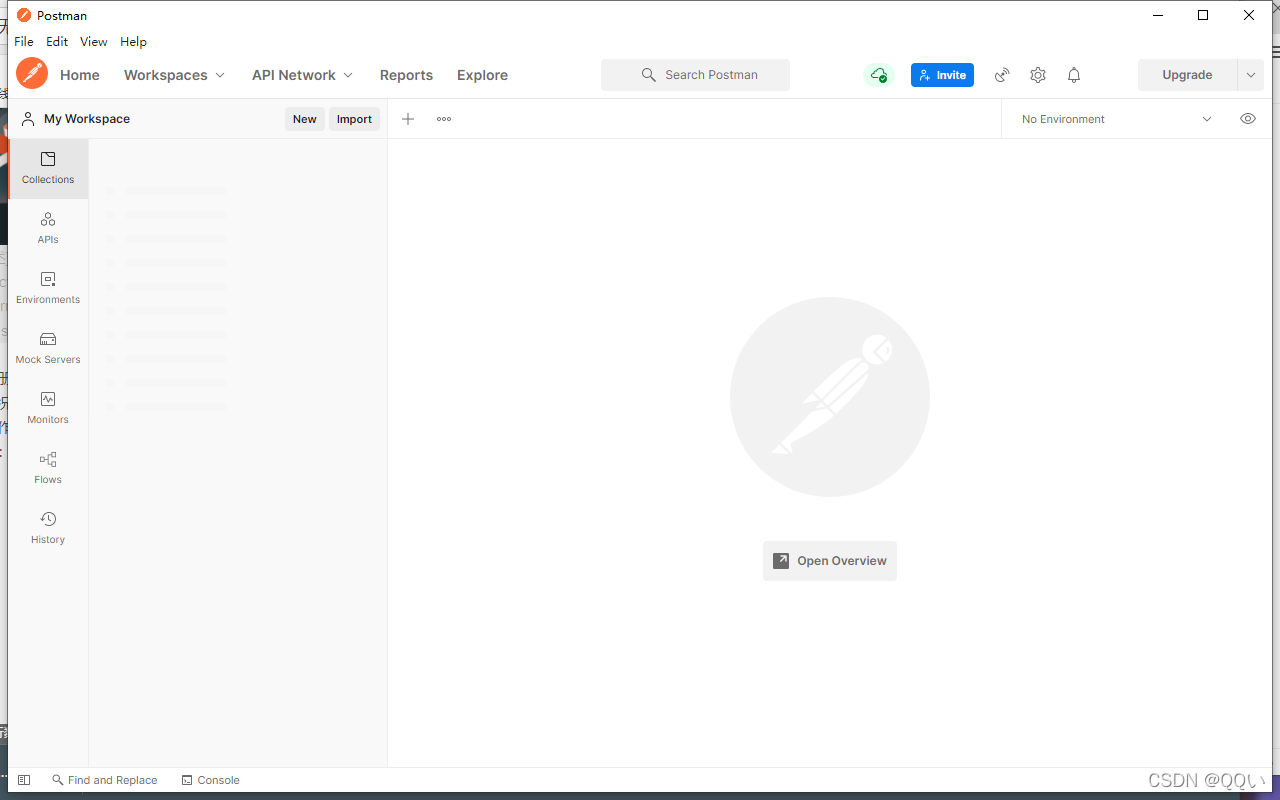Open the View menu

coord(94,42)
